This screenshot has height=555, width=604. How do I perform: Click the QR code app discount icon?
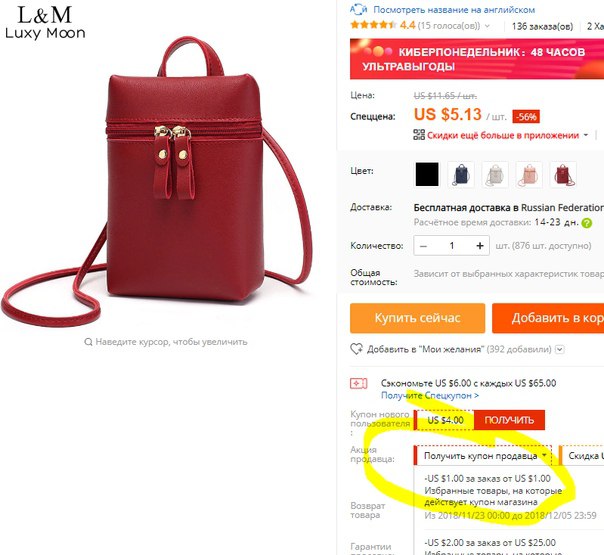[x=419, y=135]
